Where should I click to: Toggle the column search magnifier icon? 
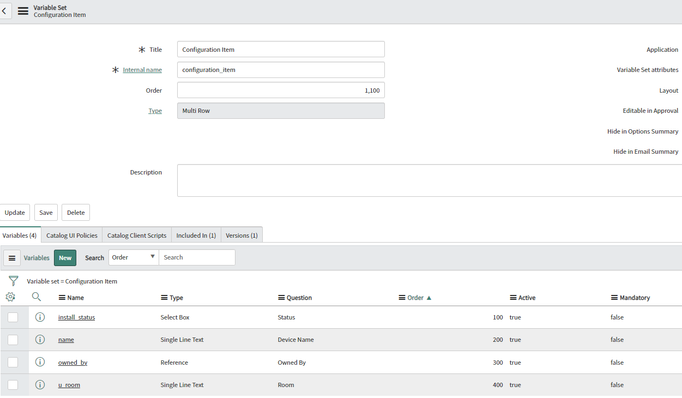[x=37, y=297]
